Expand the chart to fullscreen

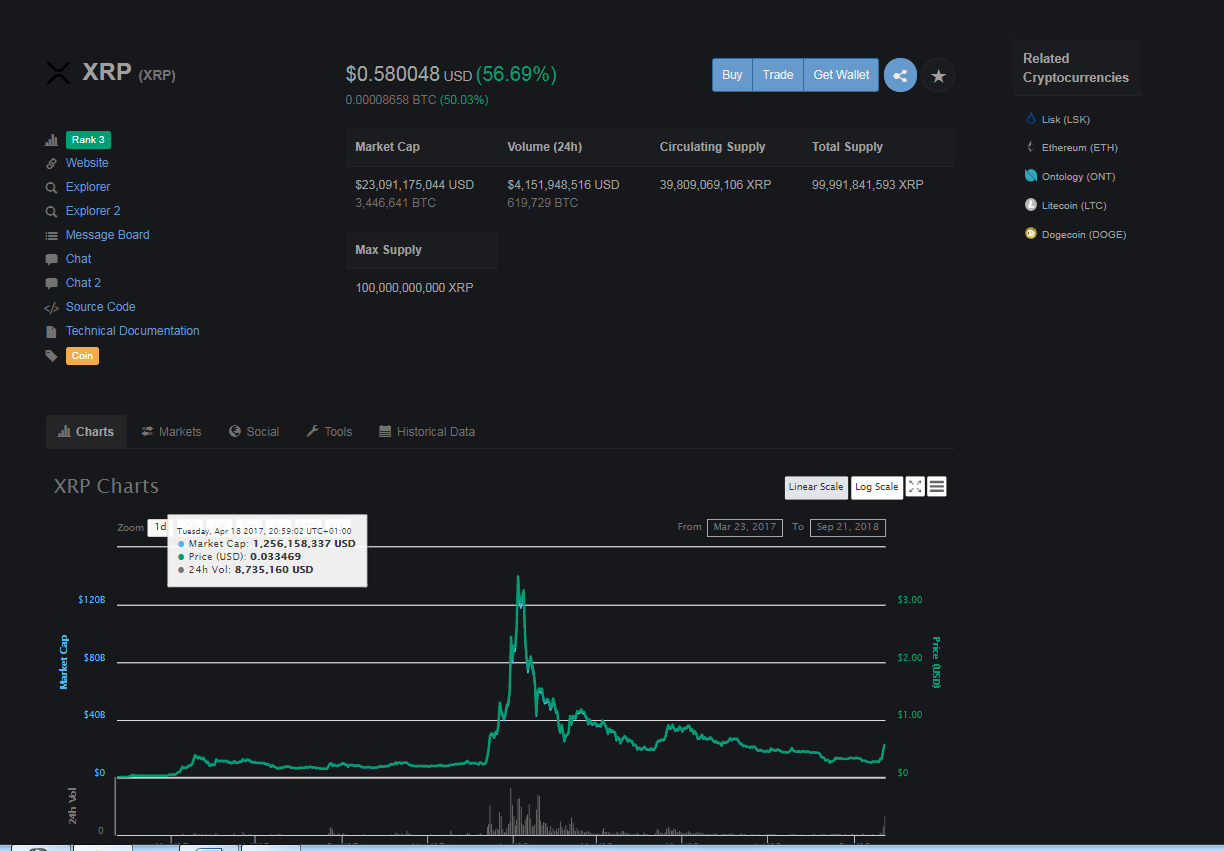(915, 487)
